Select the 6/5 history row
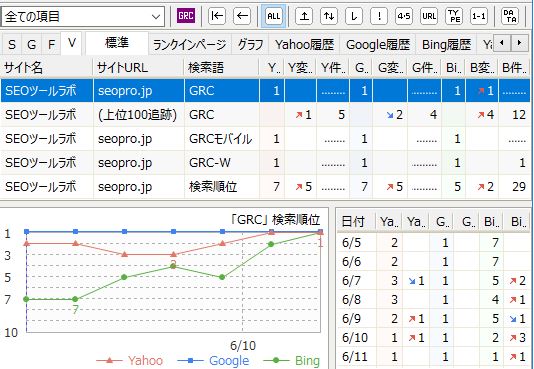534x369 pixels. pos(434,243)
